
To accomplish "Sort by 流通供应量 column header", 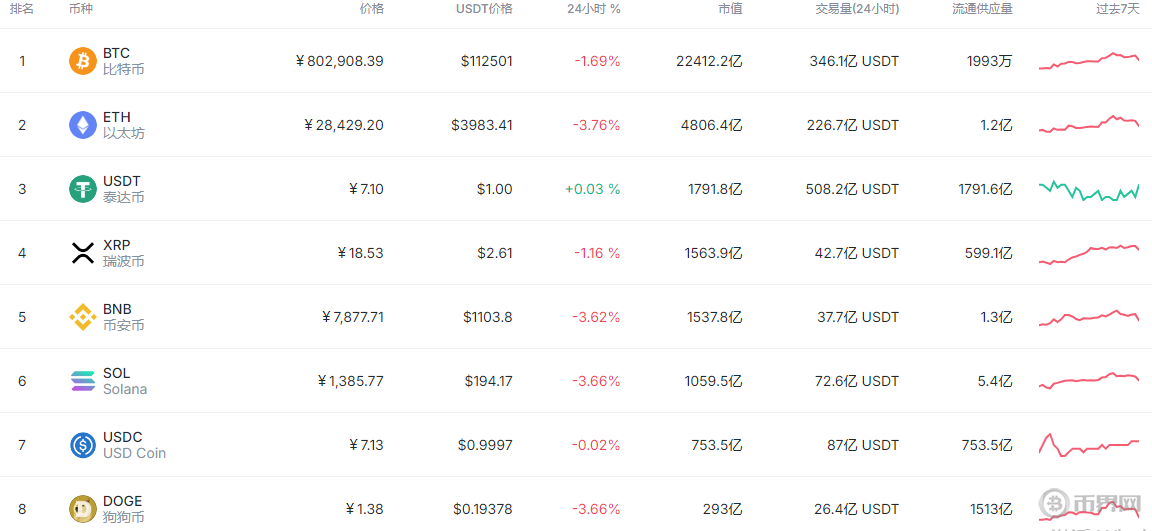I will pyautogui.click(x=982, y=9).
